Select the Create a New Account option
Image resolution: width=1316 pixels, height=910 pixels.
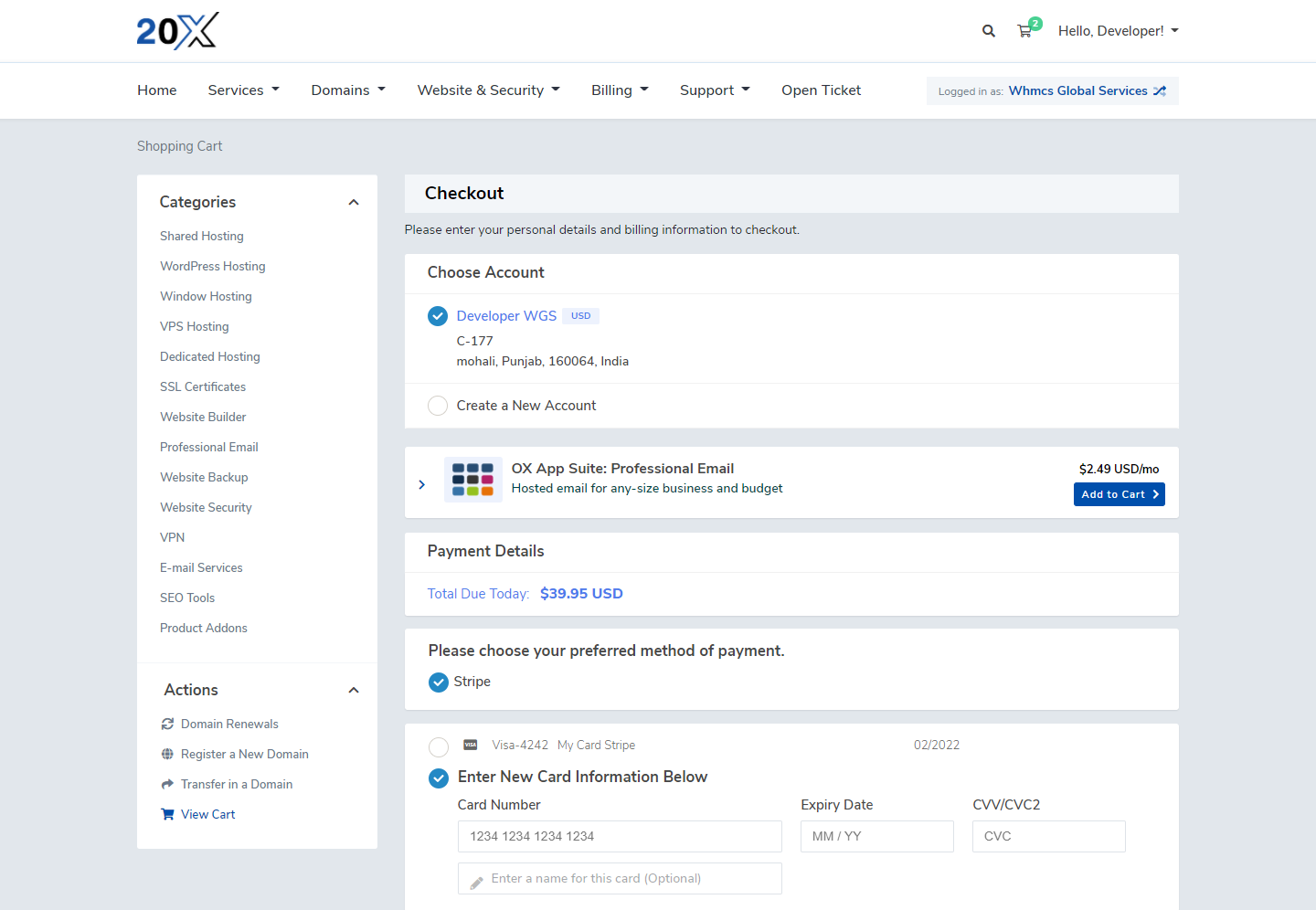[x=438, y=406]
